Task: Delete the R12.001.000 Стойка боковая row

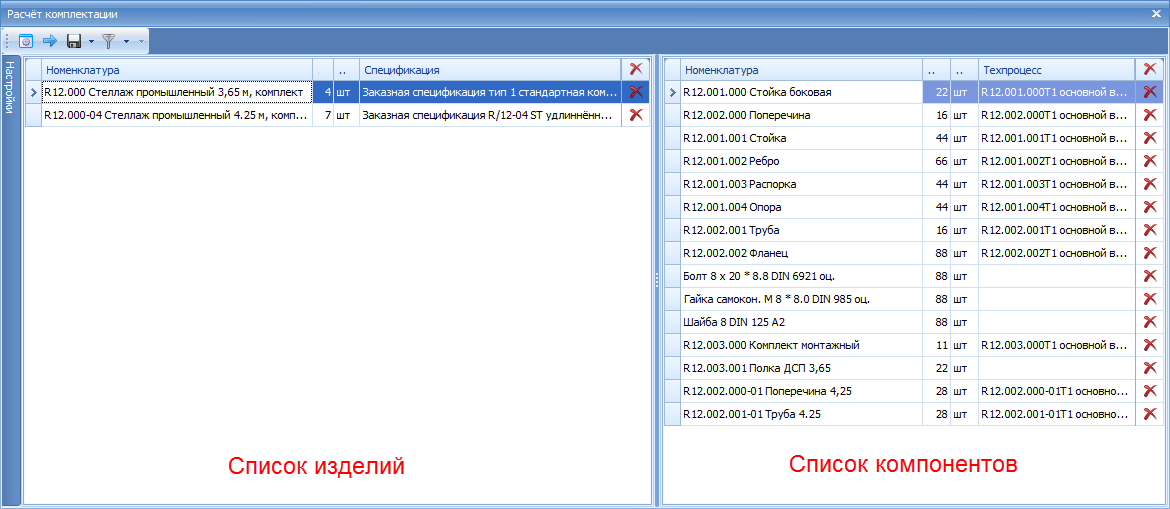Action: tap(1150, 93)
